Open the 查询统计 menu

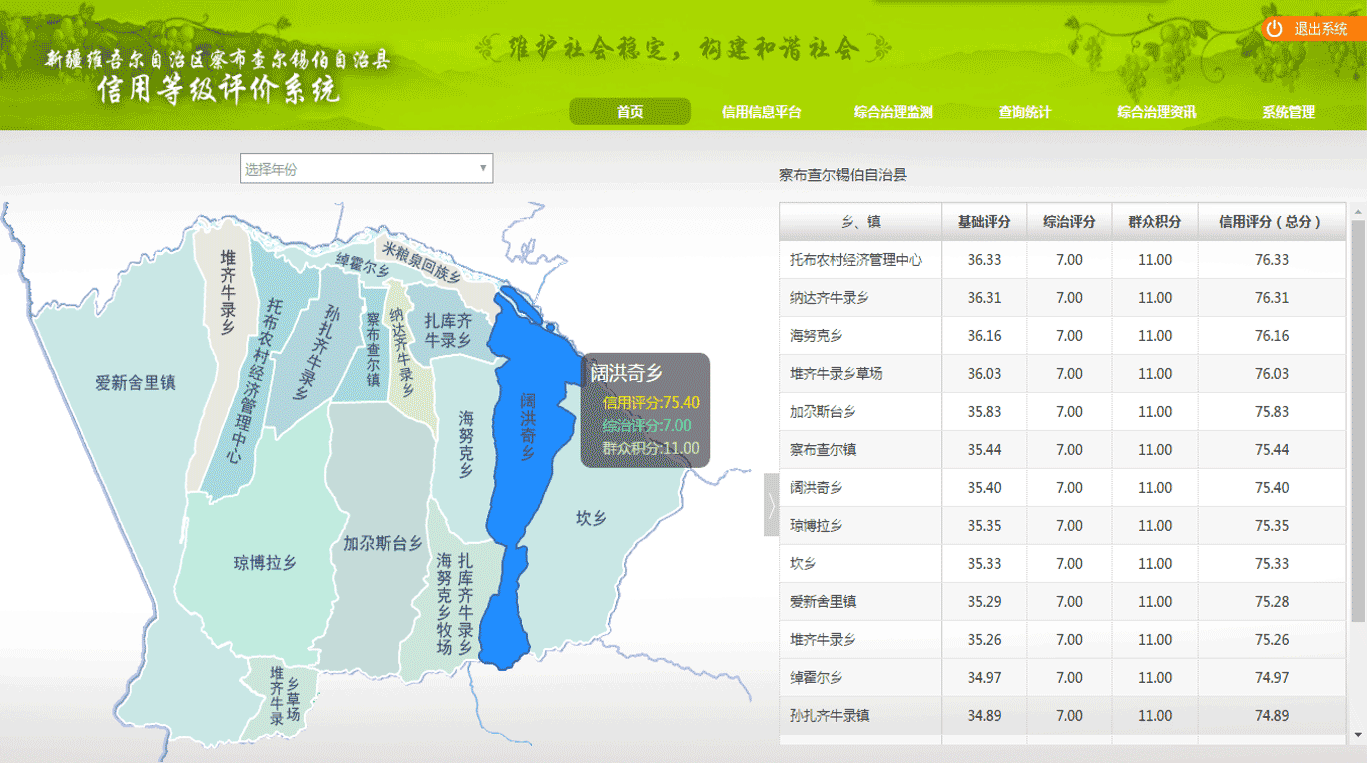point(1025,112)
